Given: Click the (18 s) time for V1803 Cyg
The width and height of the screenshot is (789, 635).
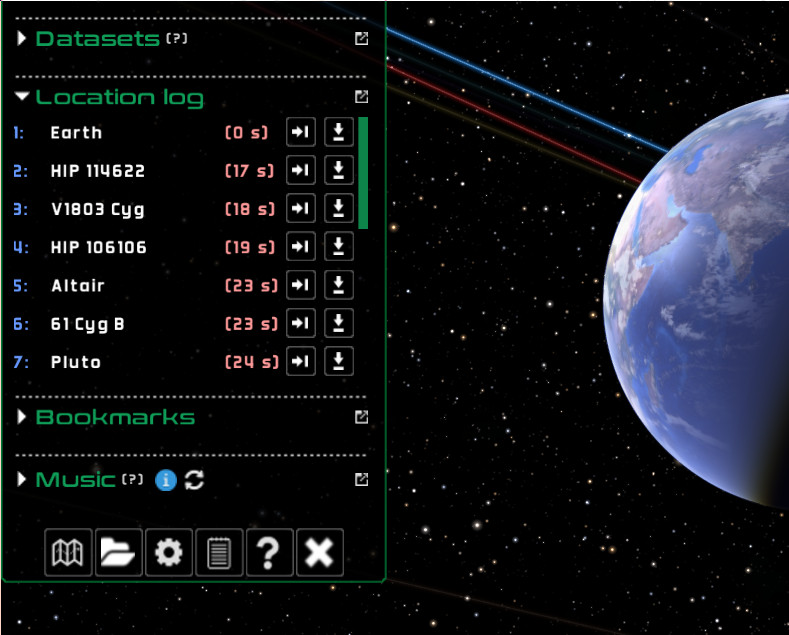Looking at the screenshot, I should [250, 209].
